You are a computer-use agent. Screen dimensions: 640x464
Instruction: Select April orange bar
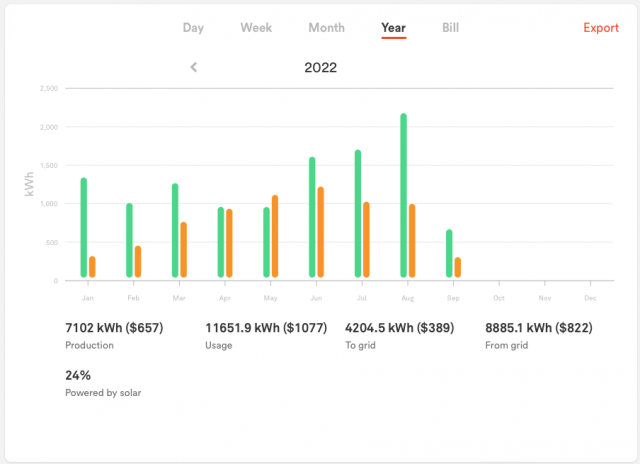click(229, 243)
